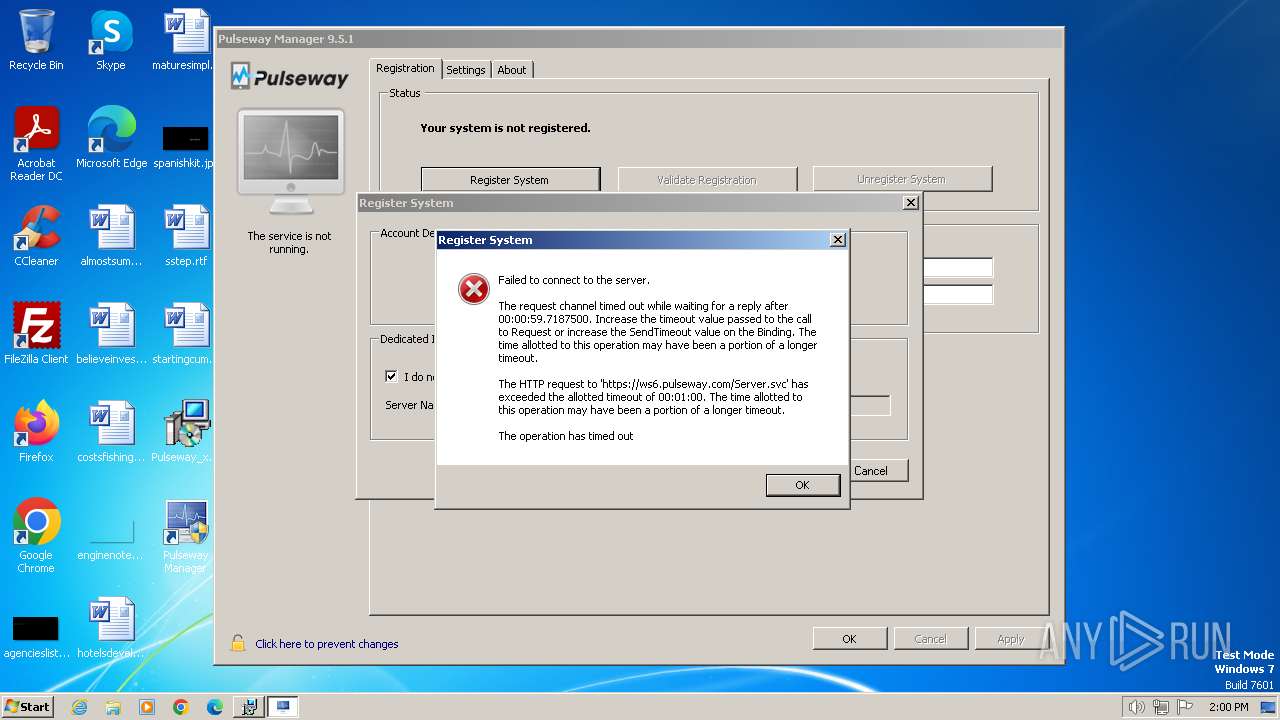
Task: Open CCleaner desktop shortcut
Action: pyautogui.click(x=36, y=236)
